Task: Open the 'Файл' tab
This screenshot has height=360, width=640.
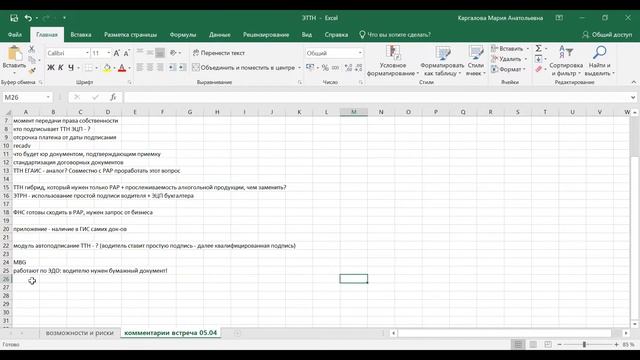Action: (x=15, y=35)
